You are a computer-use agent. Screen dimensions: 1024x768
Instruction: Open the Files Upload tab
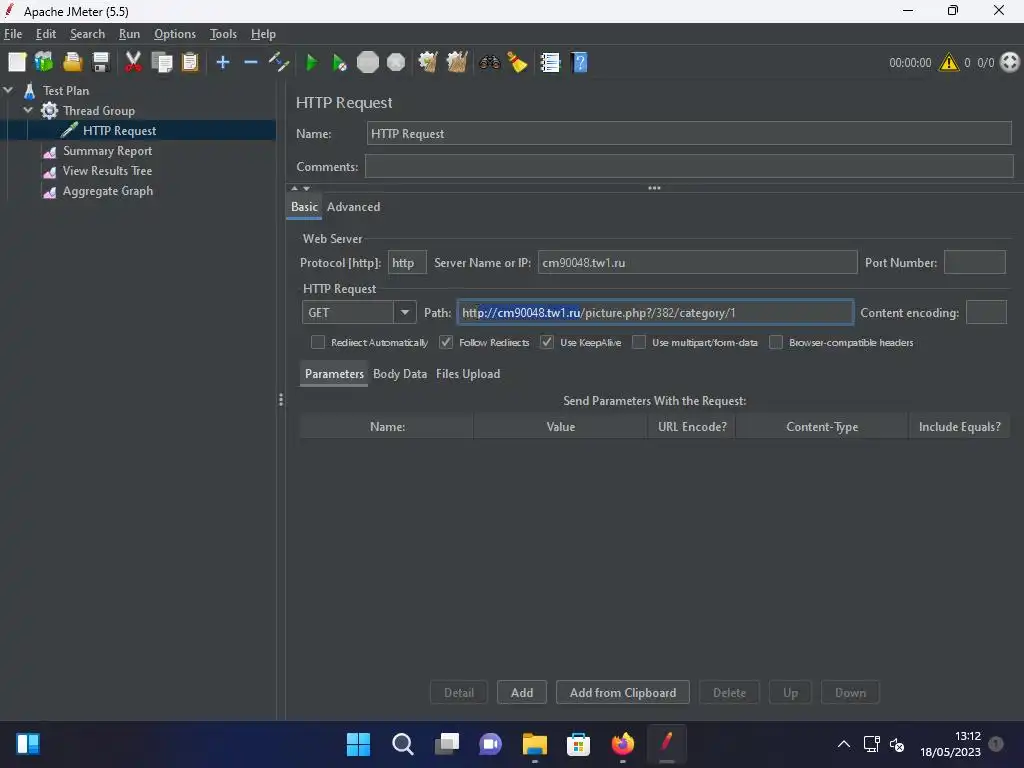click(468, 374)
